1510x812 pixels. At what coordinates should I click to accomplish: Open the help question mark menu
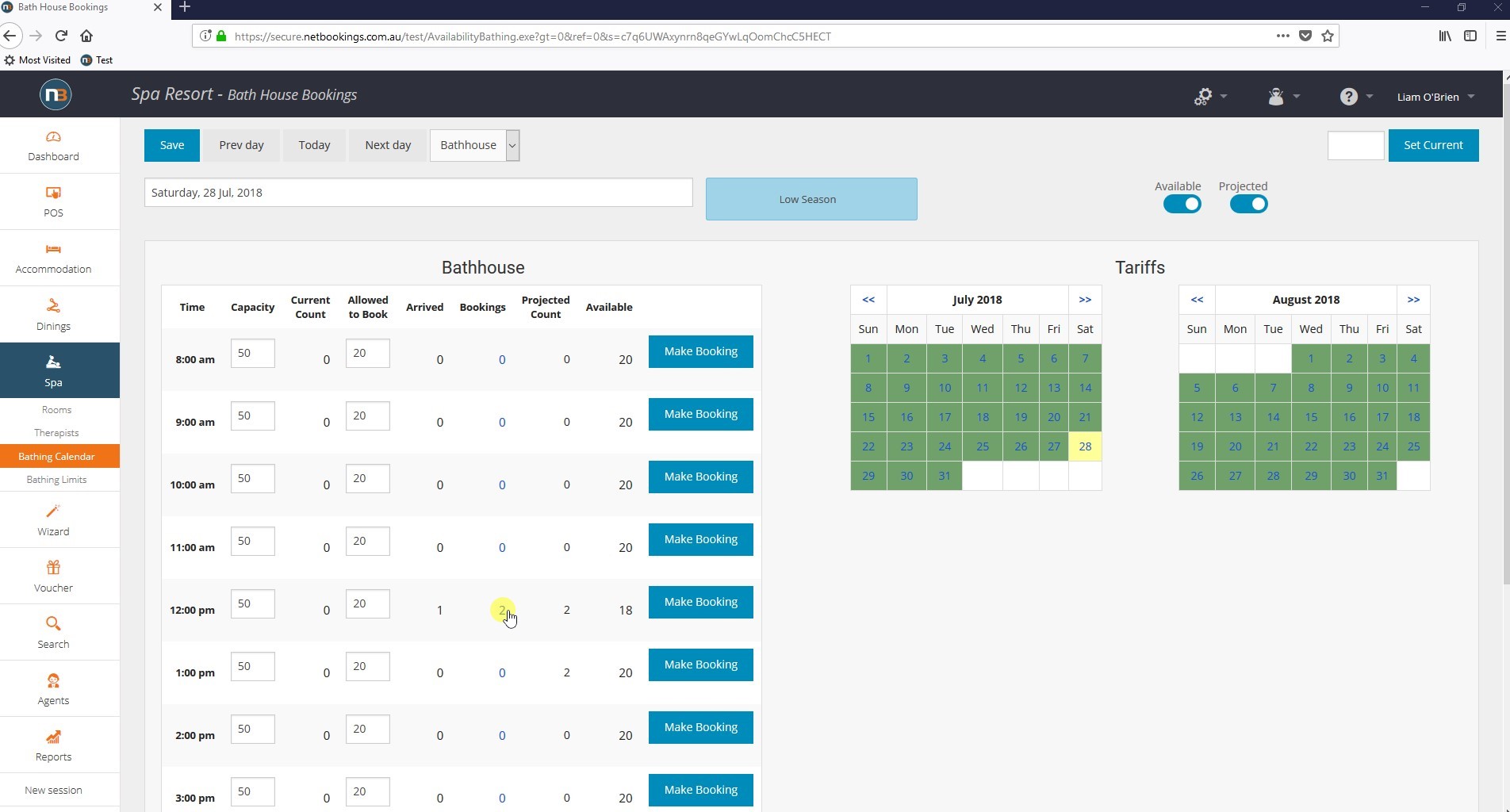click(1355, 97)
